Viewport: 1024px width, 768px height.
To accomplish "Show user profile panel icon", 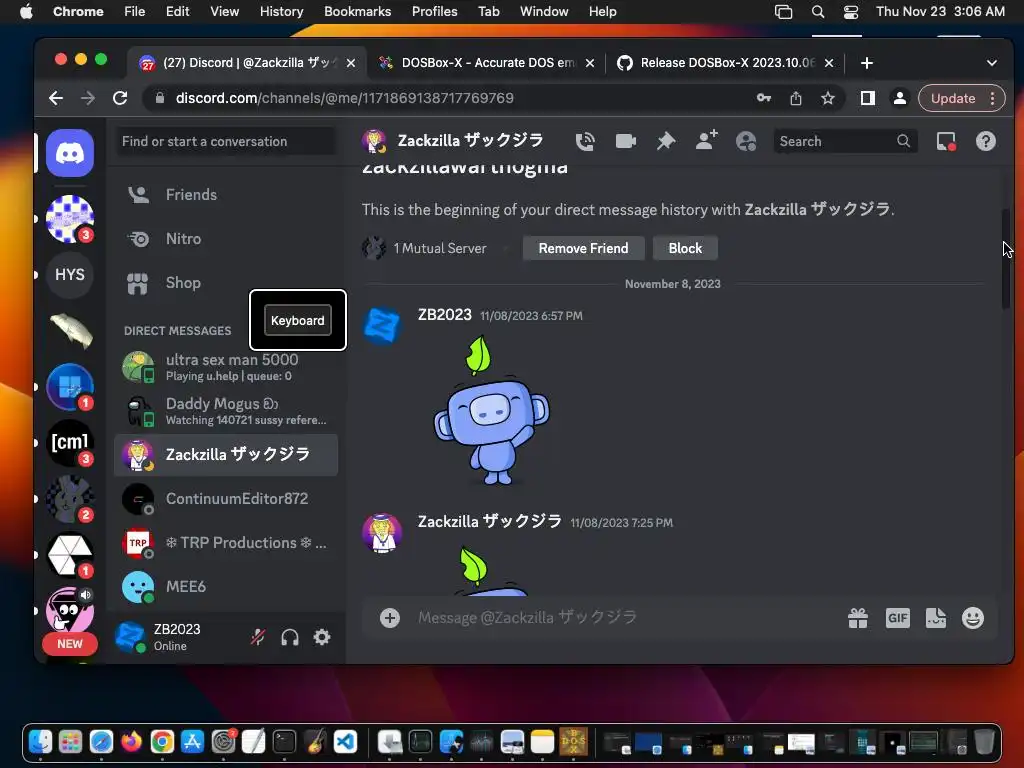I will click(746, 141).
